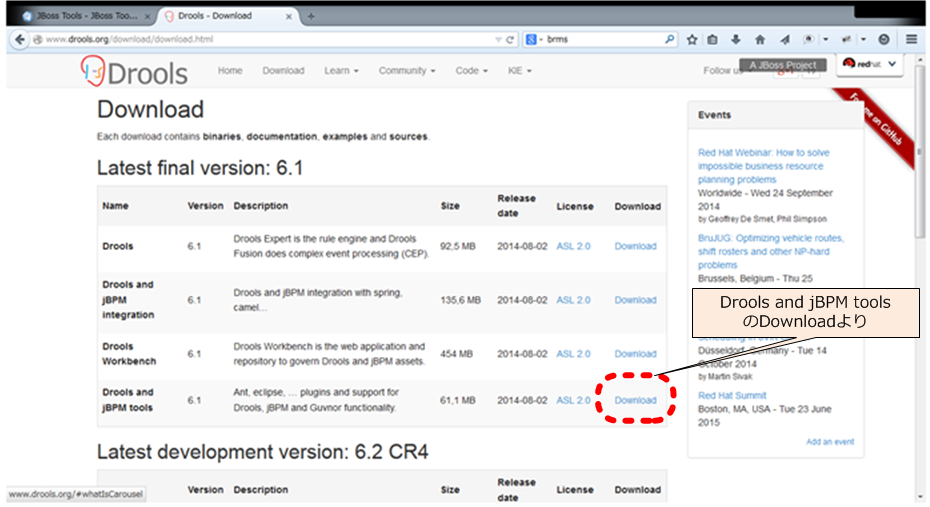Open the Home nav item
Image resolution: width=930 pixels, height=507 pixels.
pyautogui.click(x=230, y=71)
